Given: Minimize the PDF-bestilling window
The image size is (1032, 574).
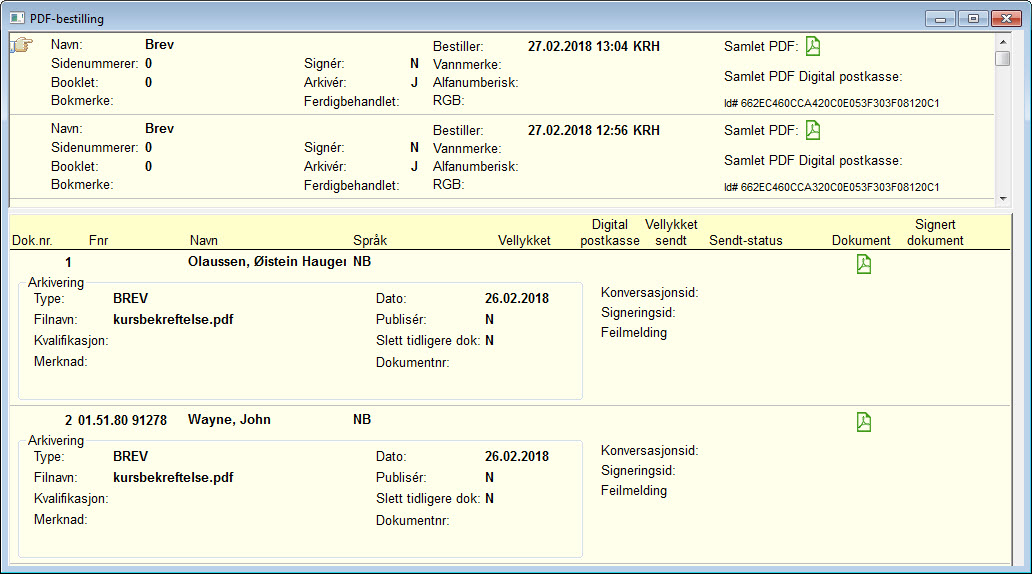Looking at the screenshot, I should pyautogui.click(x=940, y=18).
